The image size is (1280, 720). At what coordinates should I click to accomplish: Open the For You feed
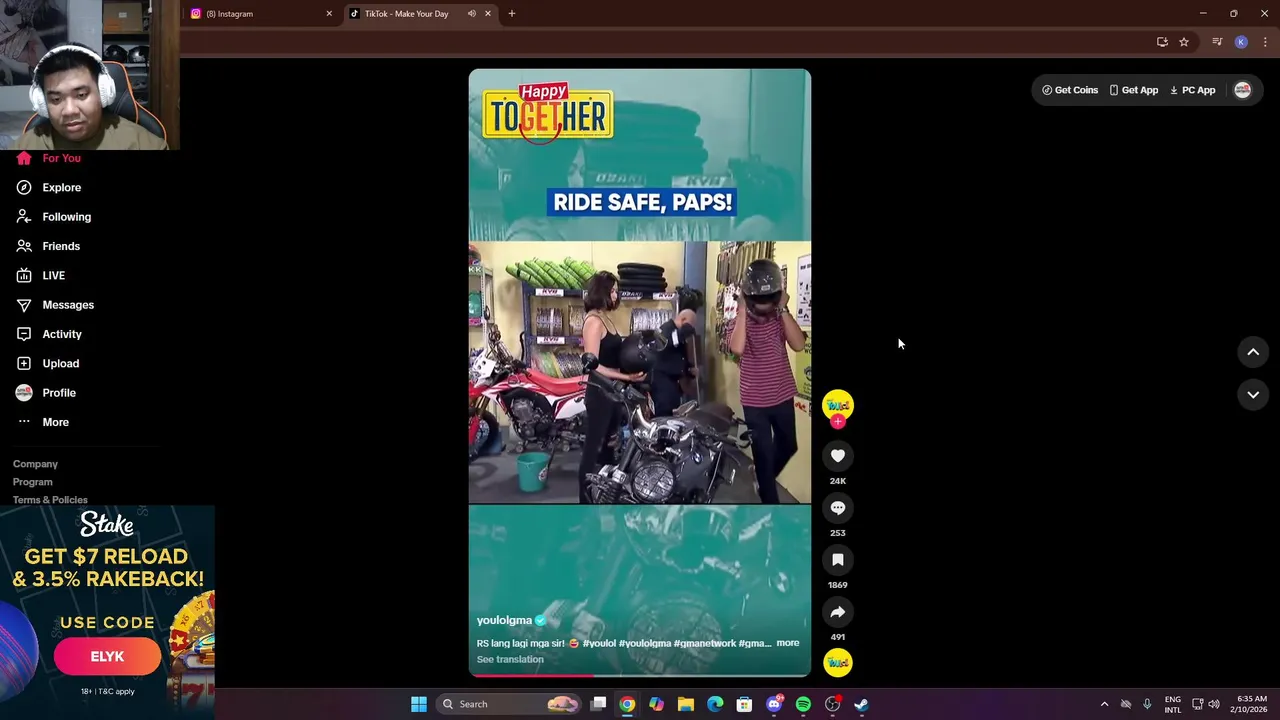(48, 158)
